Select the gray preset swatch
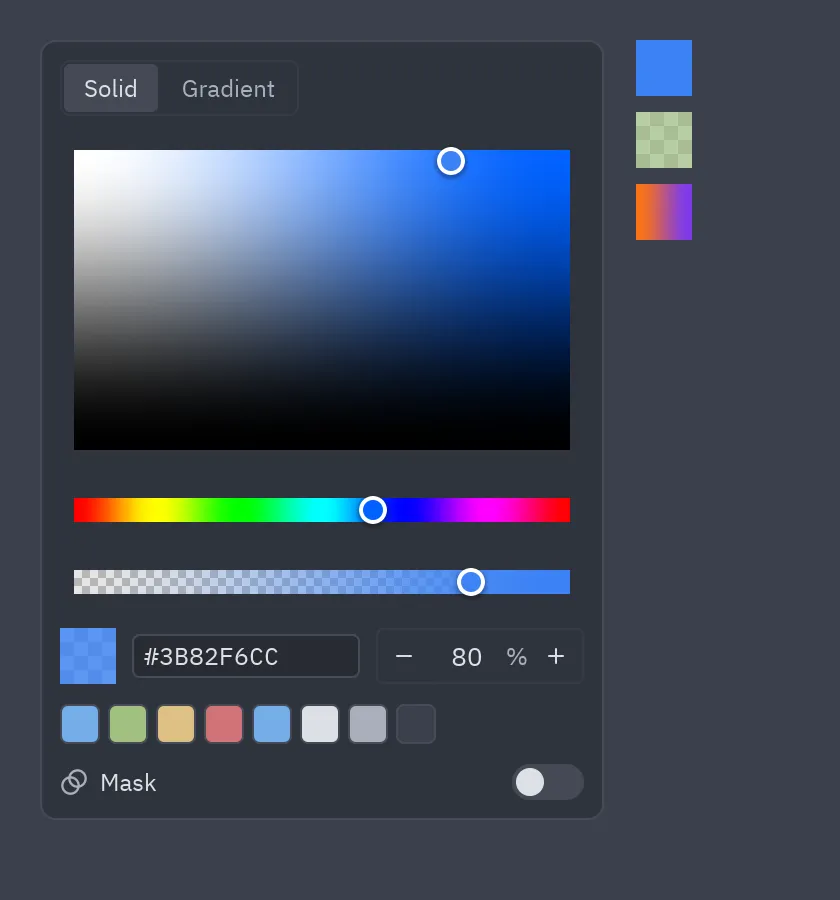The width and height of the screenshot is (840, 900). point(368,724)
